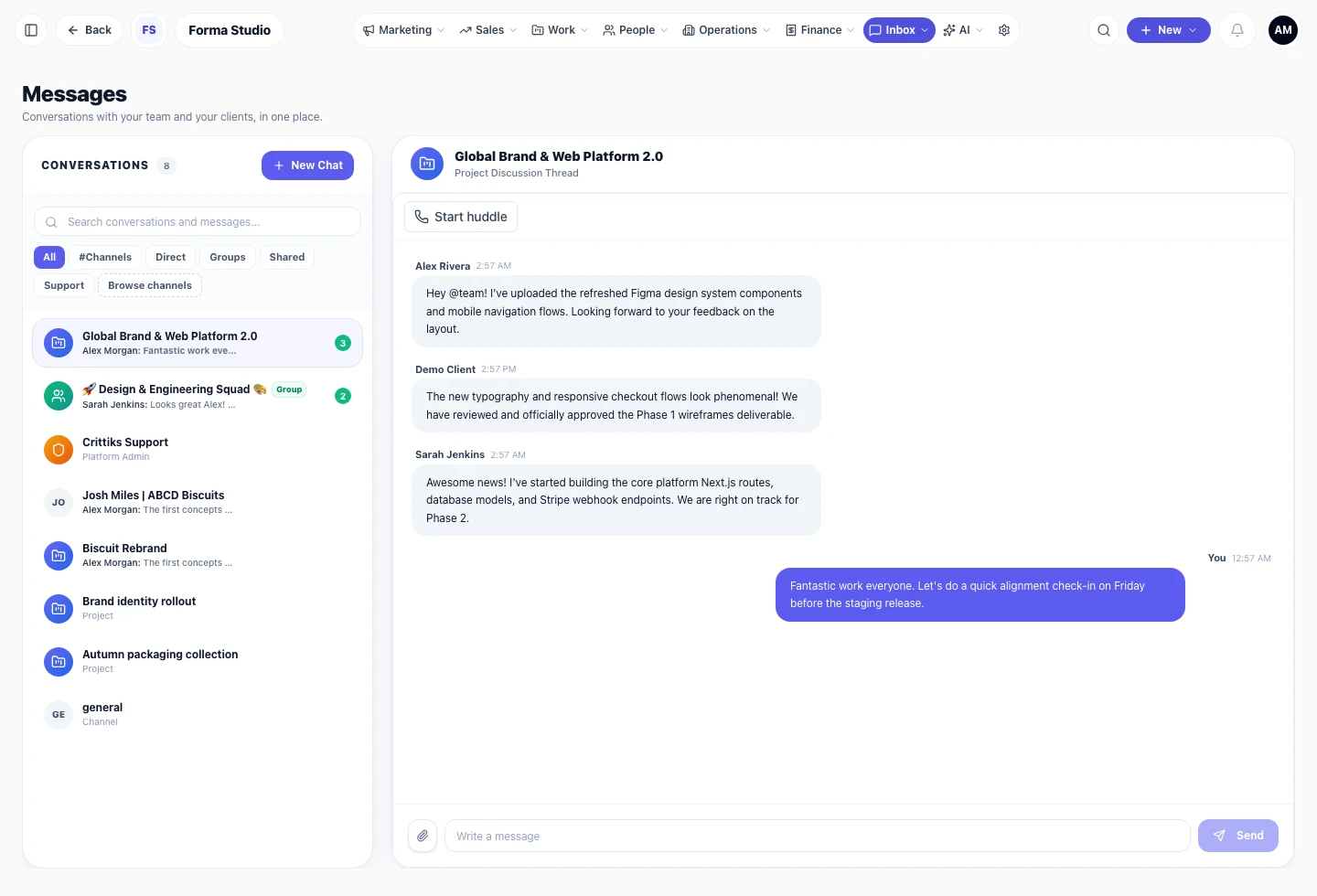Open the settings gear icon
1317x896 pixels.
click(x=1004, y=30)
